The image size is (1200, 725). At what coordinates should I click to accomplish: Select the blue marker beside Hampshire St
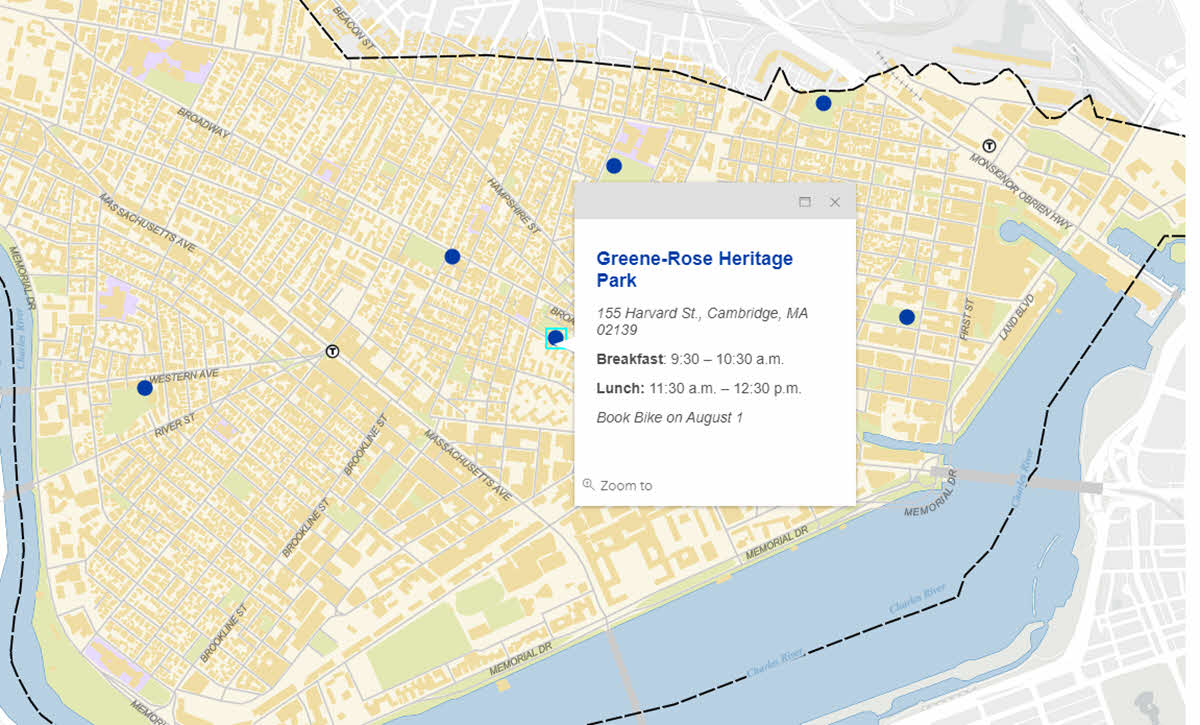point(614,166)
